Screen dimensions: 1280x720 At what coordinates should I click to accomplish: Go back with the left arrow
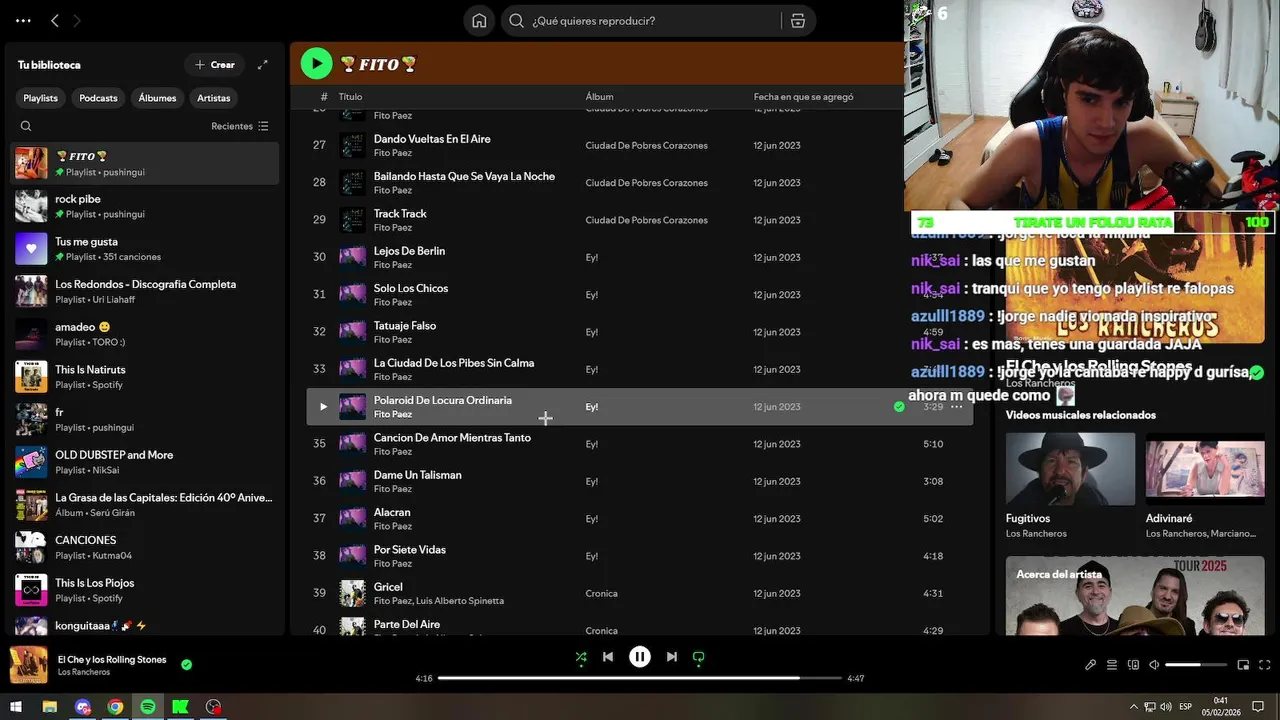tap(55, 20)
